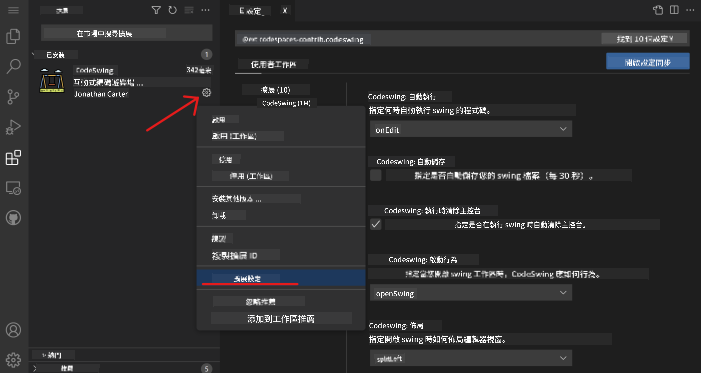
Task: Open the Search view icon
Action: pos(13,66)
